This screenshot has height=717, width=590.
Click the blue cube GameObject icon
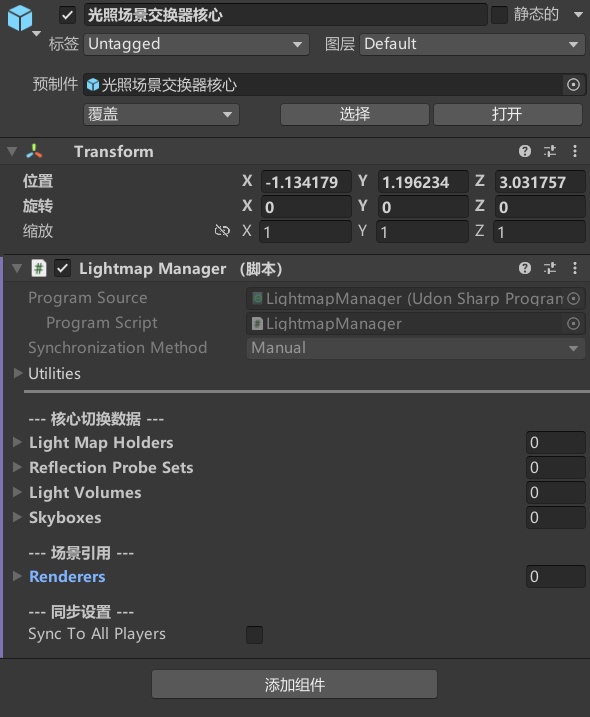pyautogui.click(x=20, y=17)
